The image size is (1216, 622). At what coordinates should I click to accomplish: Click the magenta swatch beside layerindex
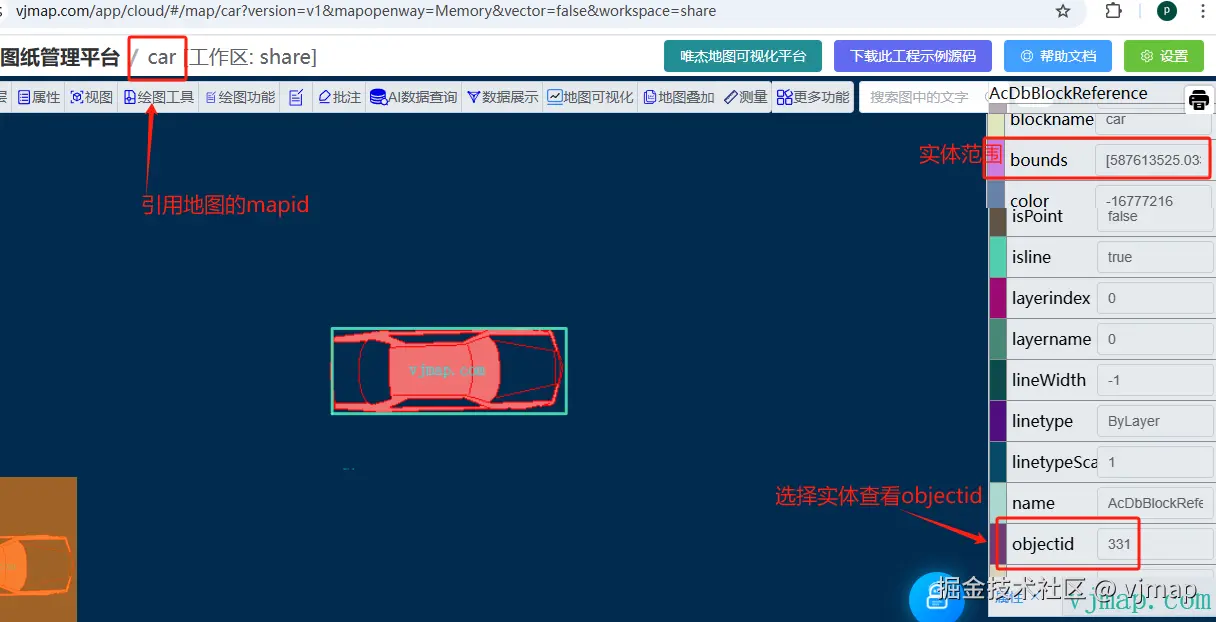[x=997, y=298]
